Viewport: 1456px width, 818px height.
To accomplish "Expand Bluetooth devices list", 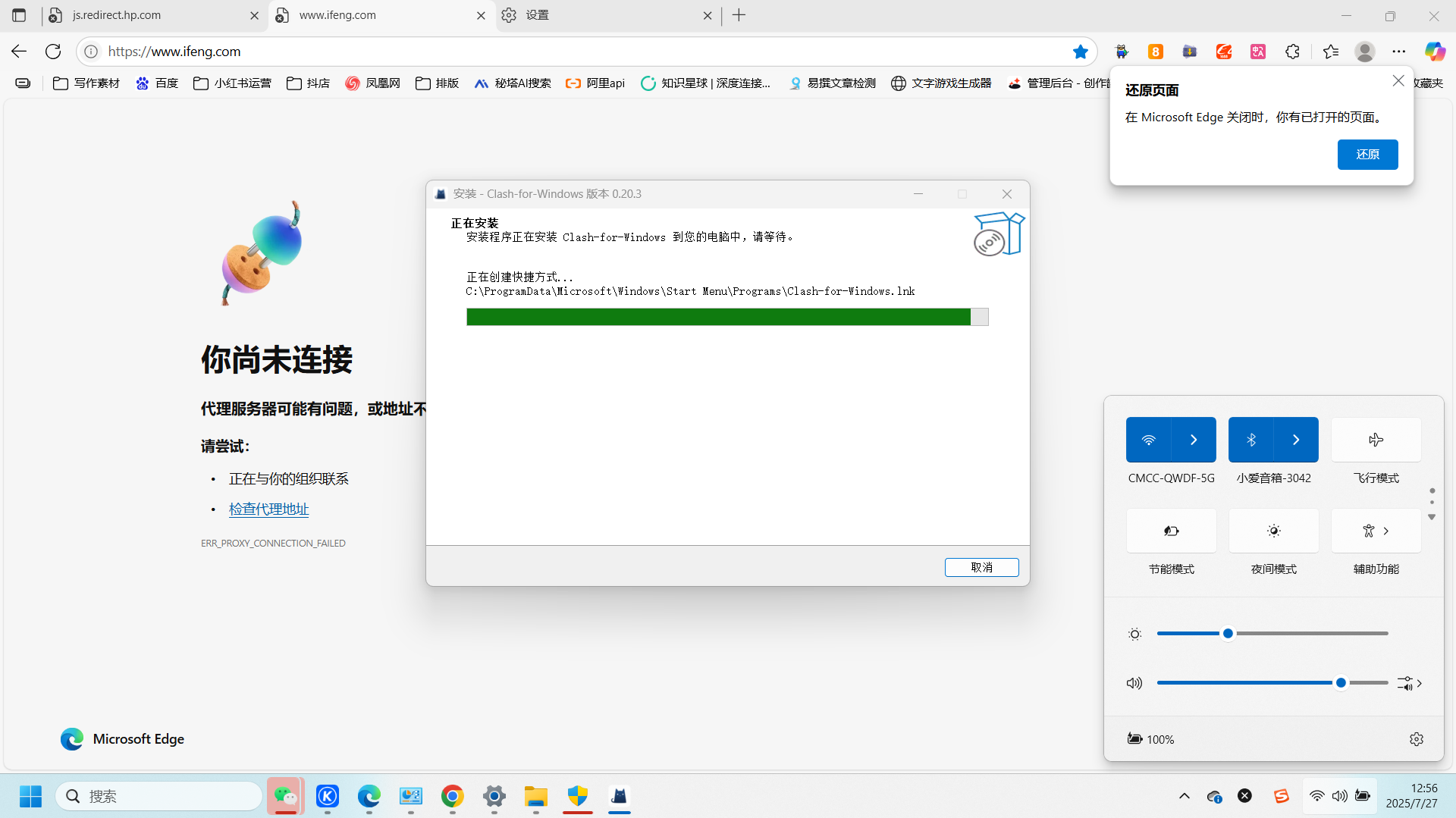I will tap(1296, 440).
